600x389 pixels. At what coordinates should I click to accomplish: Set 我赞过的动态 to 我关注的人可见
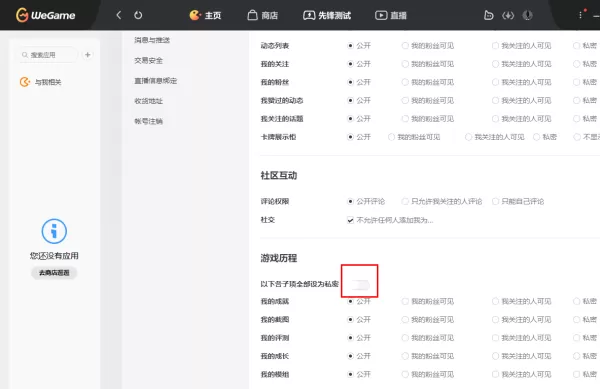[x=495, y=100]
